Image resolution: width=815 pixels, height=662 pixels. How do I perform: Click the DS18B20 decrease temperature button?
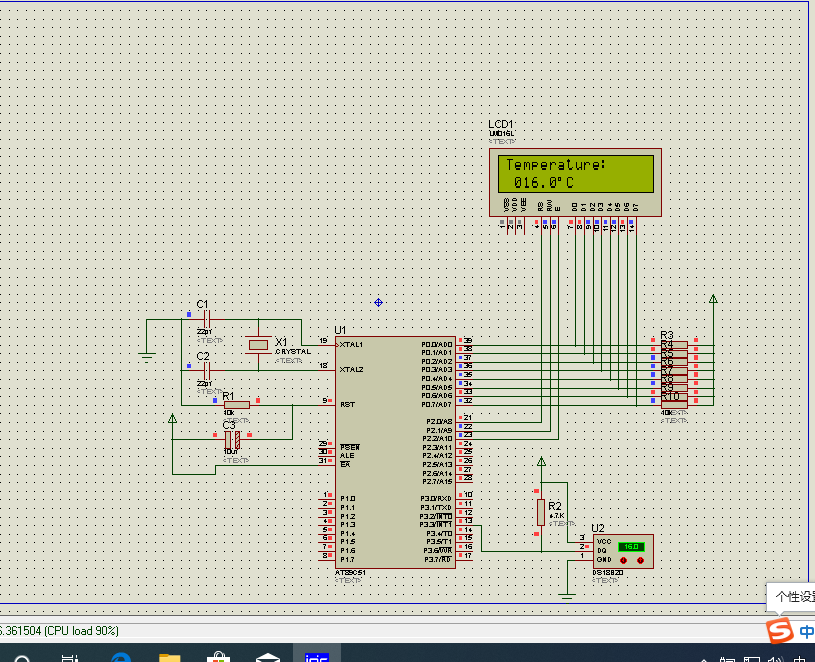pos(623,560)
